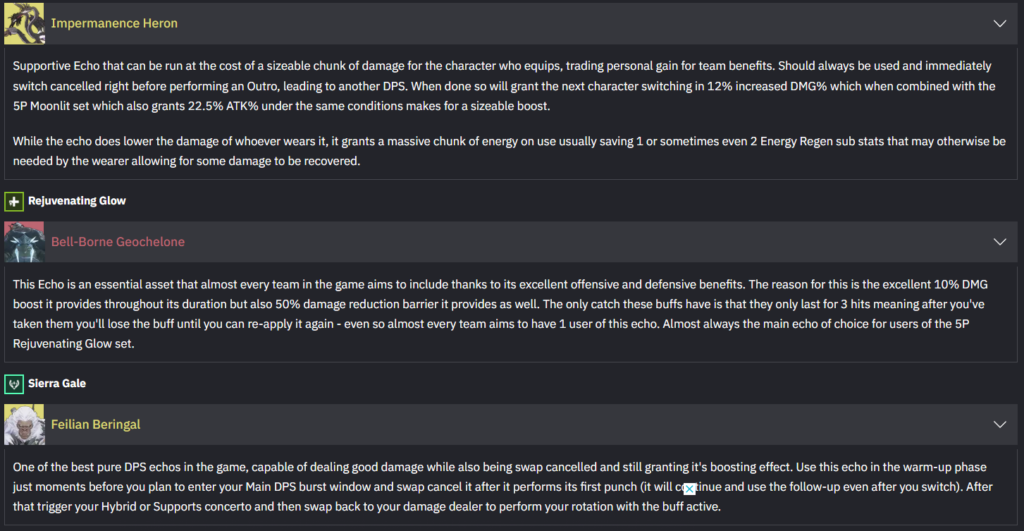Click the Feilian Beringal description text
The image size is (1024, 531).
(500, 486)
